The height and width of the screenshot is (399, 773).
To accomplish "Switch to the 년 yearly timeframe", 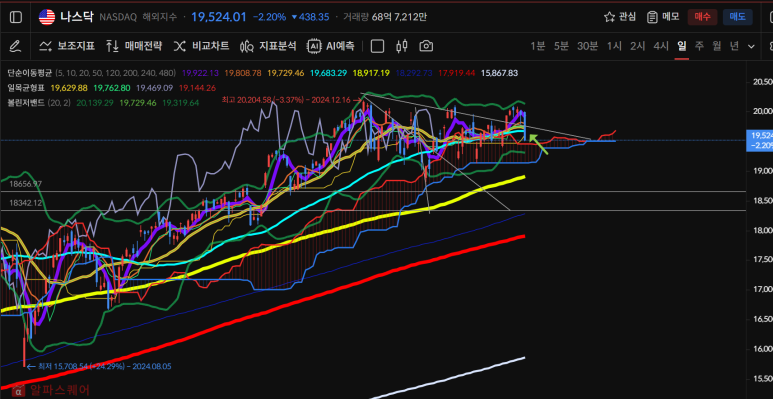I will [735, 46].
